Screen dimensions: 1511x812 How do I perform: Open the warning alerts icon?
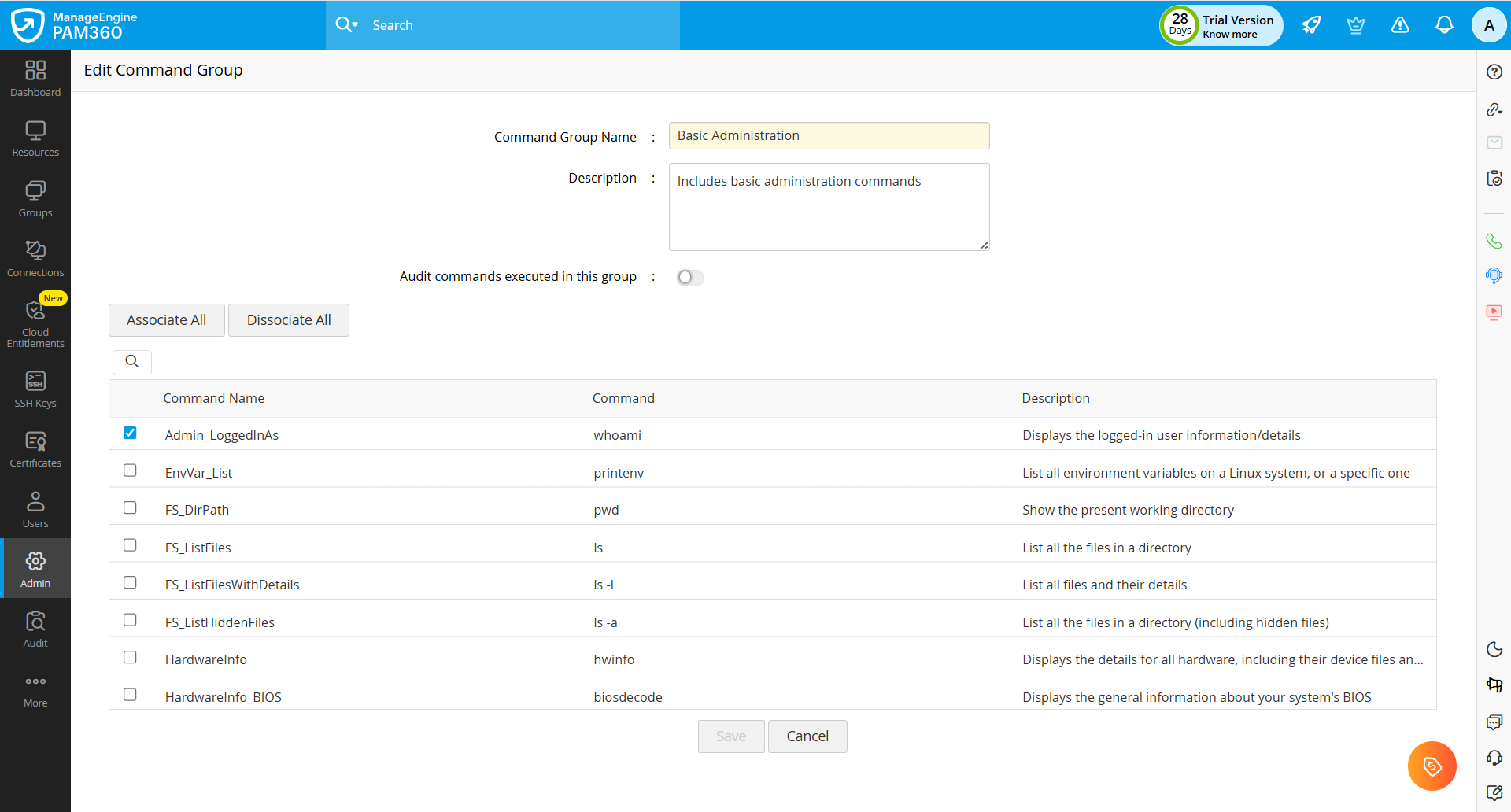1400,25
